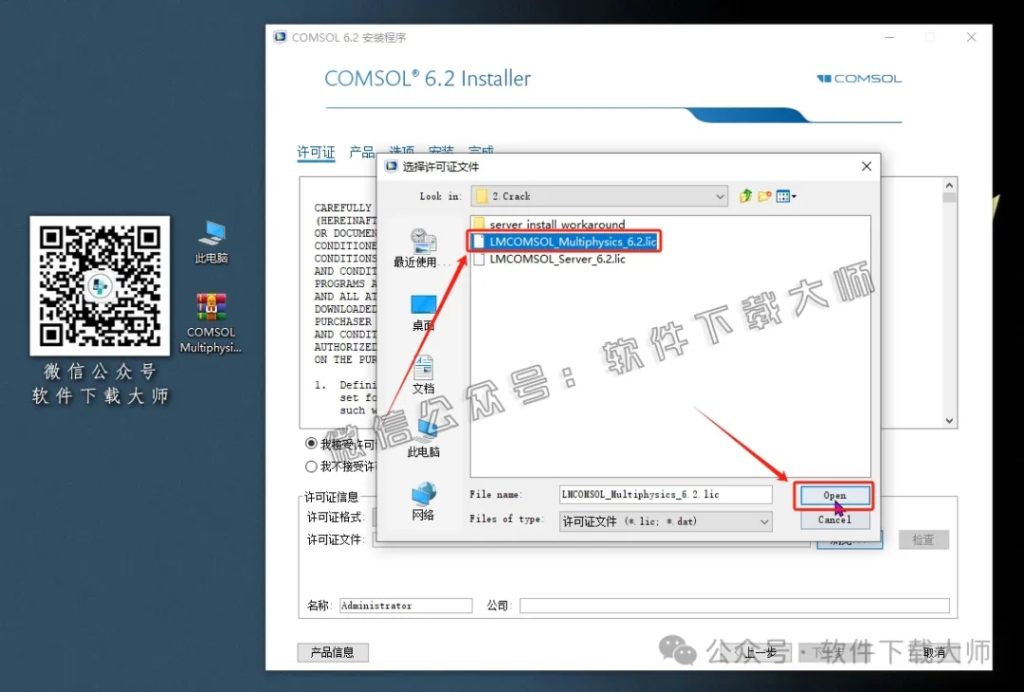The width and height of the screenshot is (1024, 692).
Task: Select the Desktop (桌面) sidebar icon
Action: (x=422, y=305)
